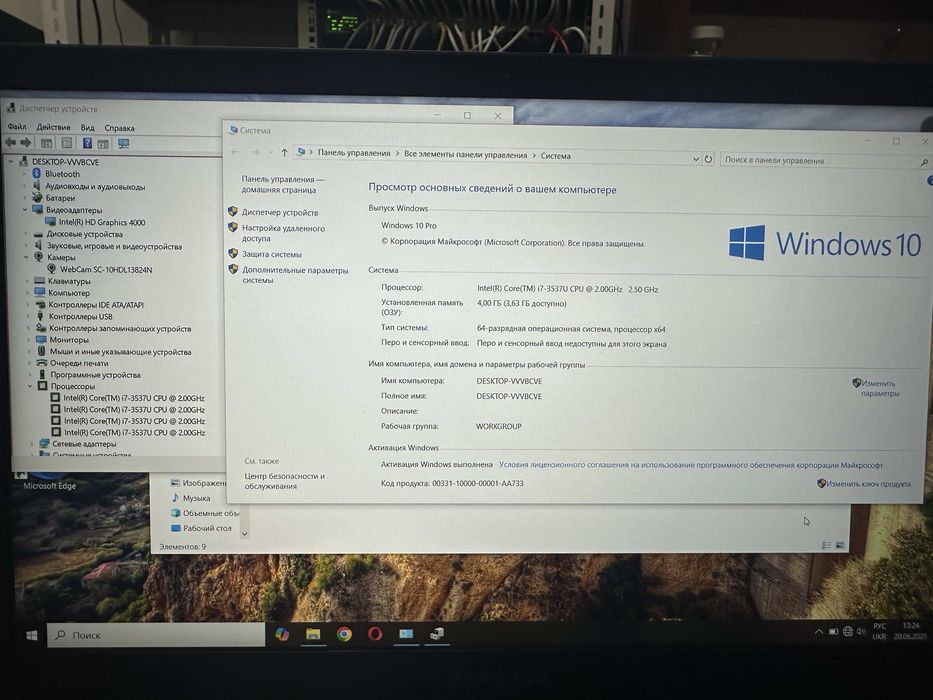Click forward arrow in Device Manager toolbar
Viewport: 933px width, 700px height.
click(26, 143)
